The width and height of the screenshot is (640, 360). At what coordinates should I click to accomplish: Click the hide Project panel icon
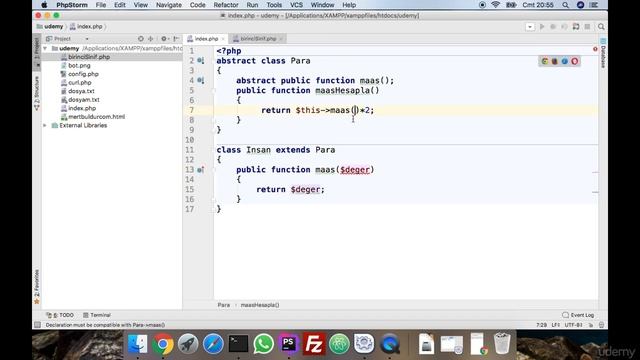pyautogui.click(x=176, y=39)
